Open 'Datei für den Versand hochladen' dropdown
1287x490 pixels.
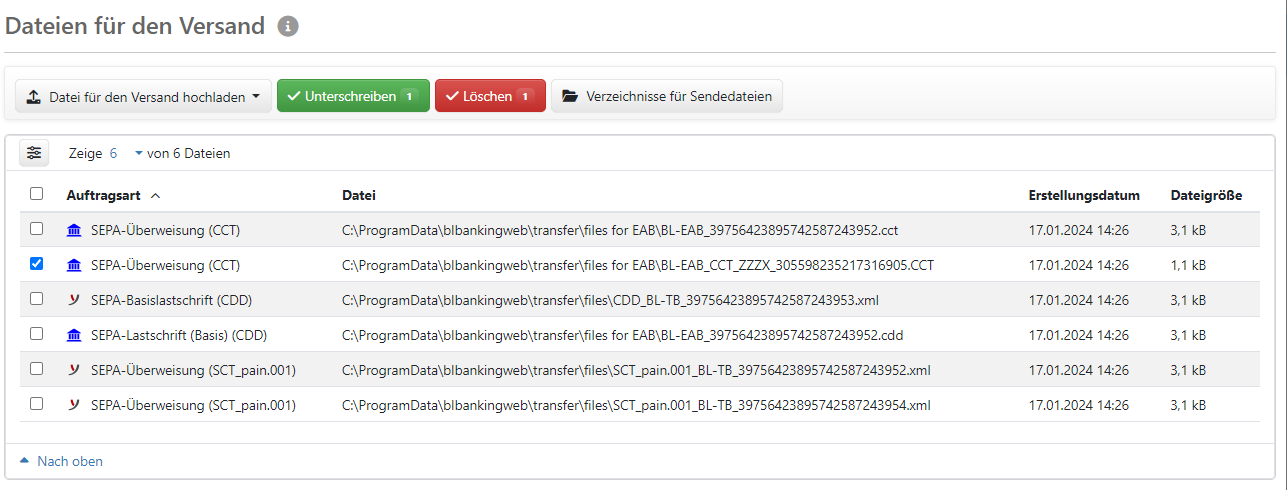[x=143, y=97]
